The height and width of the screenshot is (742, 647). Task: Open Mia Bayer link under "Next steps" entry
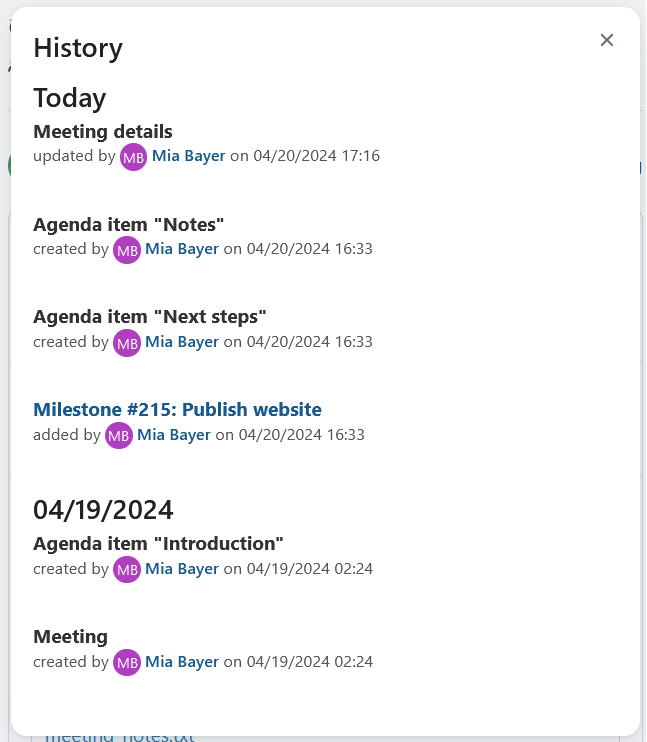click(182, 342)
